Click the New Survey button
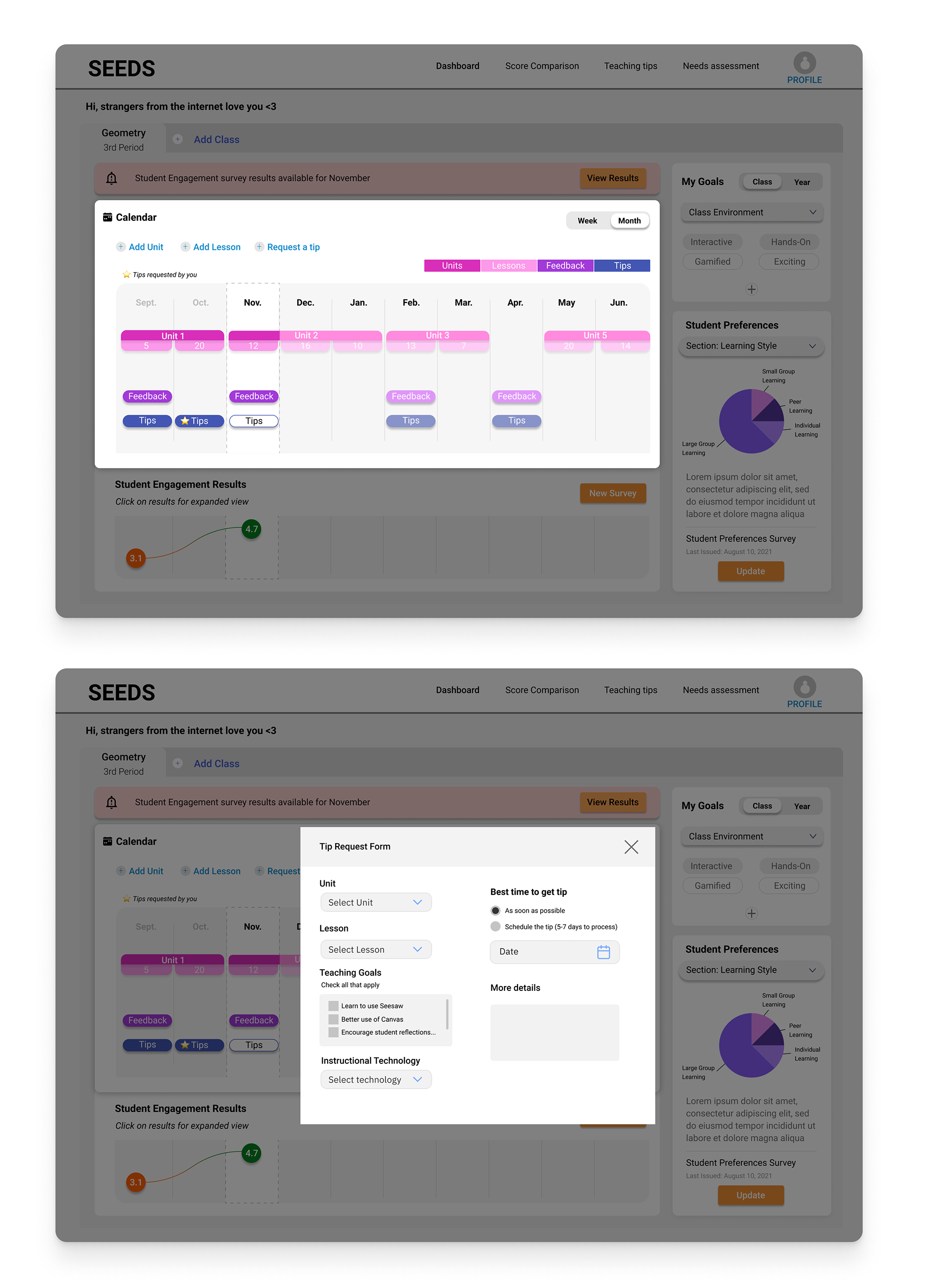Screen dimensions: 926x1288 (x=613, y=493)
